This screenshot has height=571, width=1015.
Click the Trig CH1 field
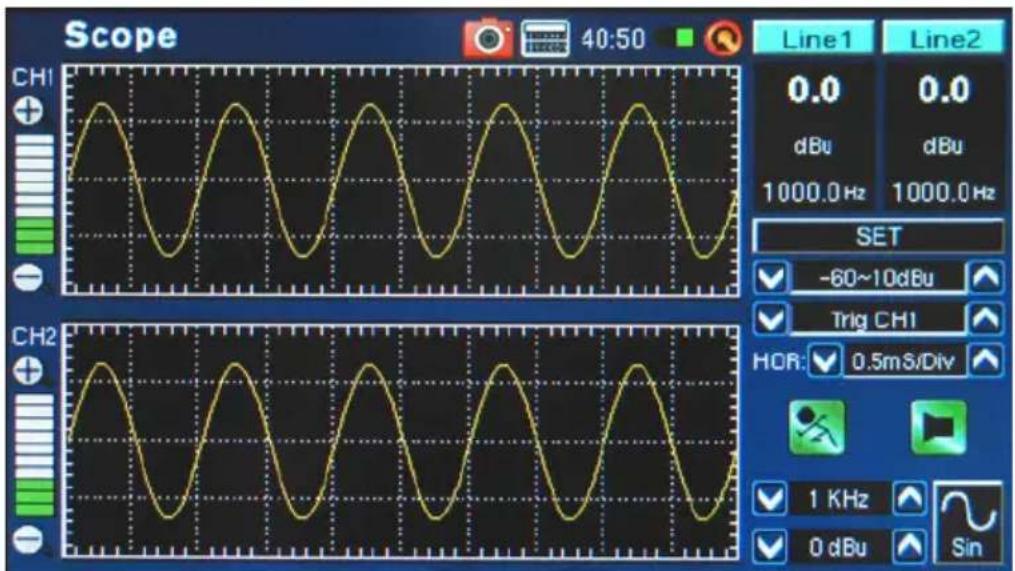(x=877, y=319)
